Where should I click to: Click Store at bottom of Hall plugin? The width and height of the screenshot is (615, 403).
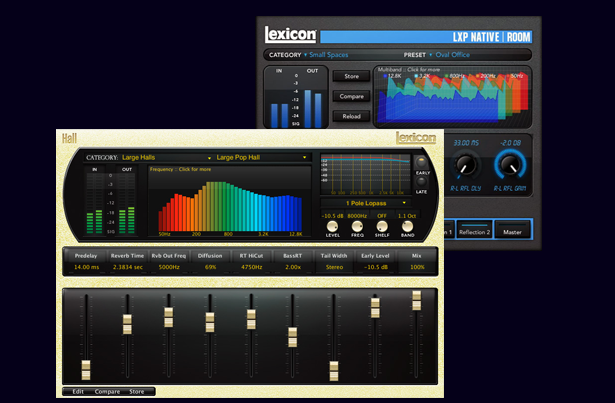pos(136,392)
